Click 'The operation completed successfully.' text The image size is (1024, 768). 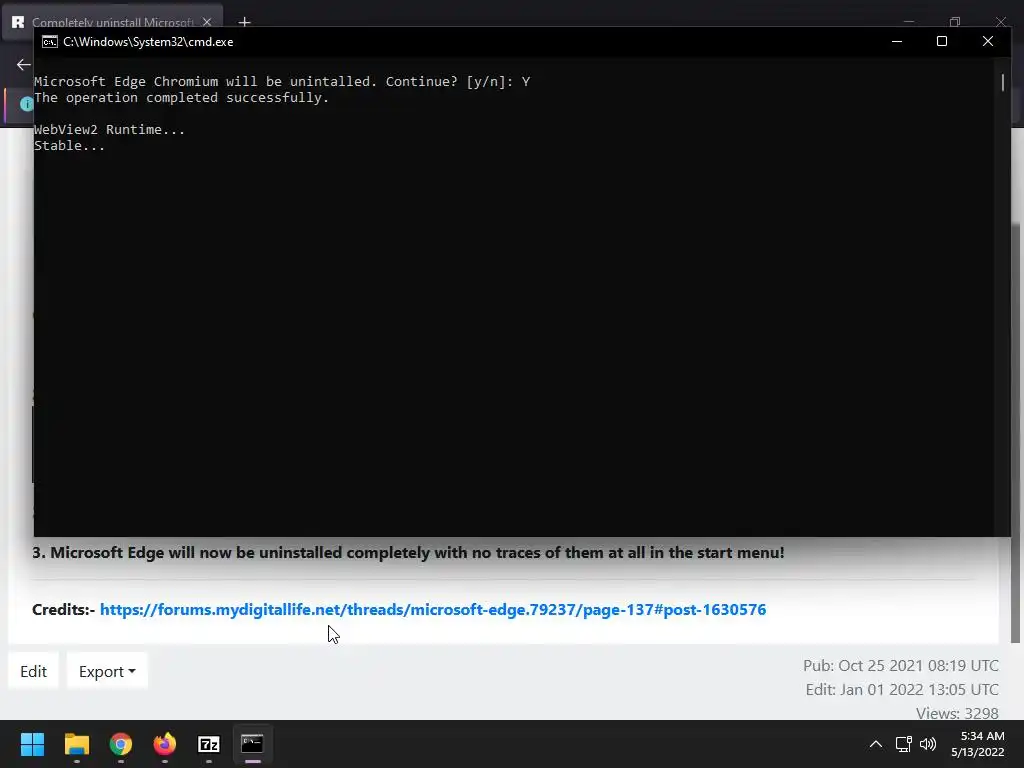coord(182,98)
